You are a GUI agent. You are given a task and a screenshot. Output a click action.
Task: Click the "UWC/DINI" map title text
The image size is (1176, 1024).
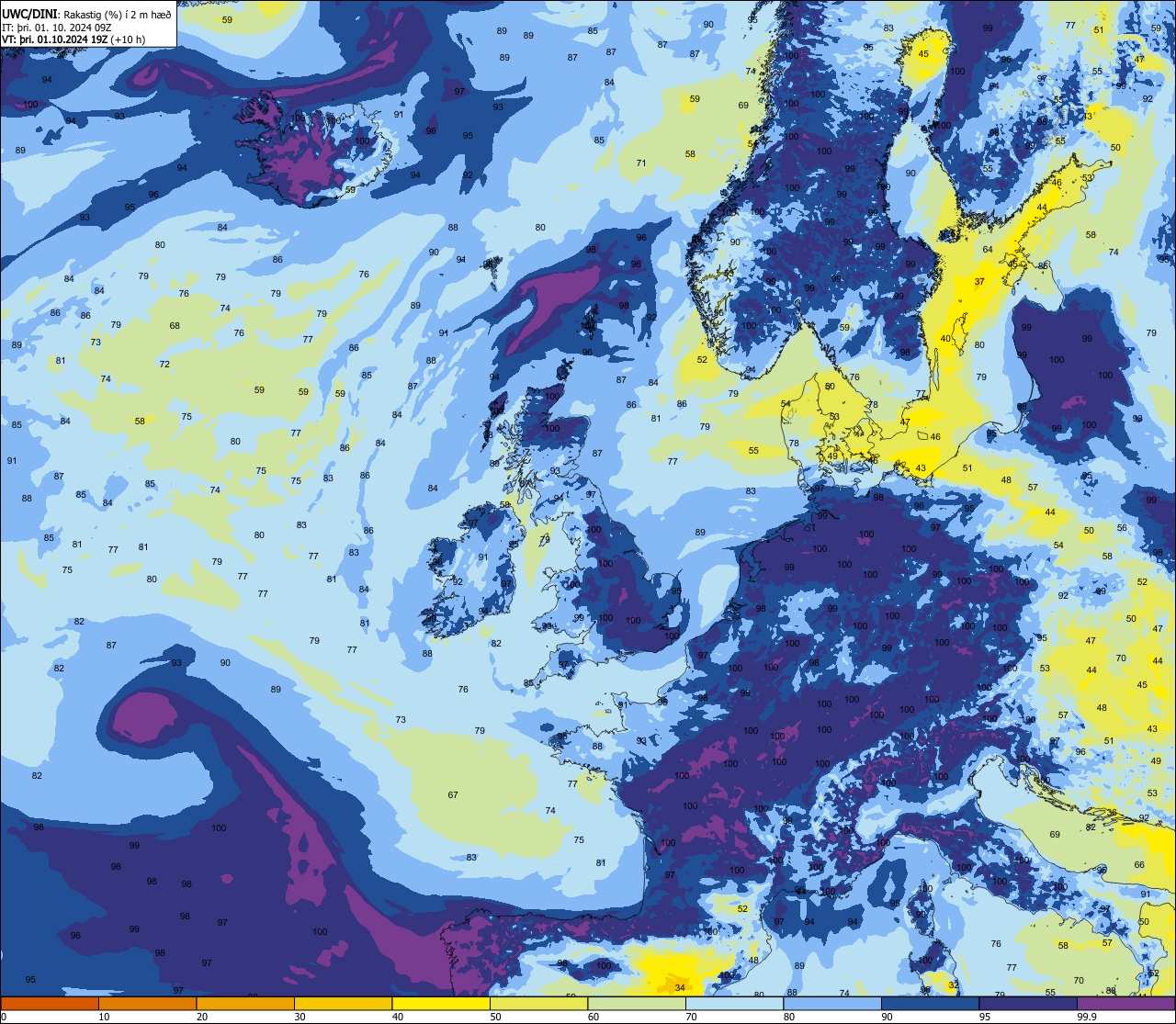point(30,14)
